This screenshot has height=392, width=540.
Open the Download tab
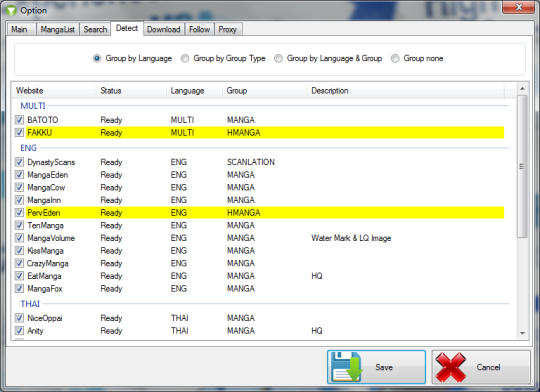pyautogui.click(x=164, y=30)
